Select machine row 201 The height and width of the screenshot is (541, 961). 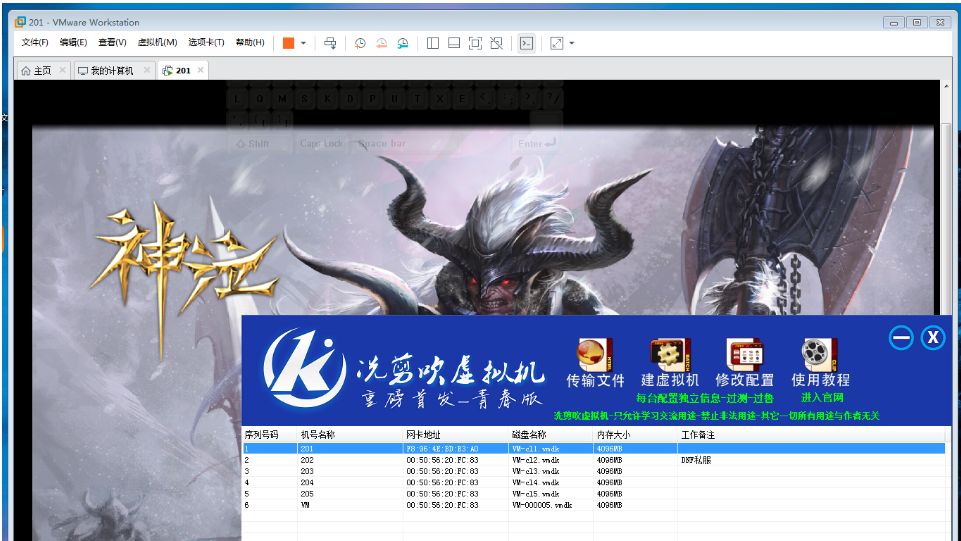[x=593, y=448]
